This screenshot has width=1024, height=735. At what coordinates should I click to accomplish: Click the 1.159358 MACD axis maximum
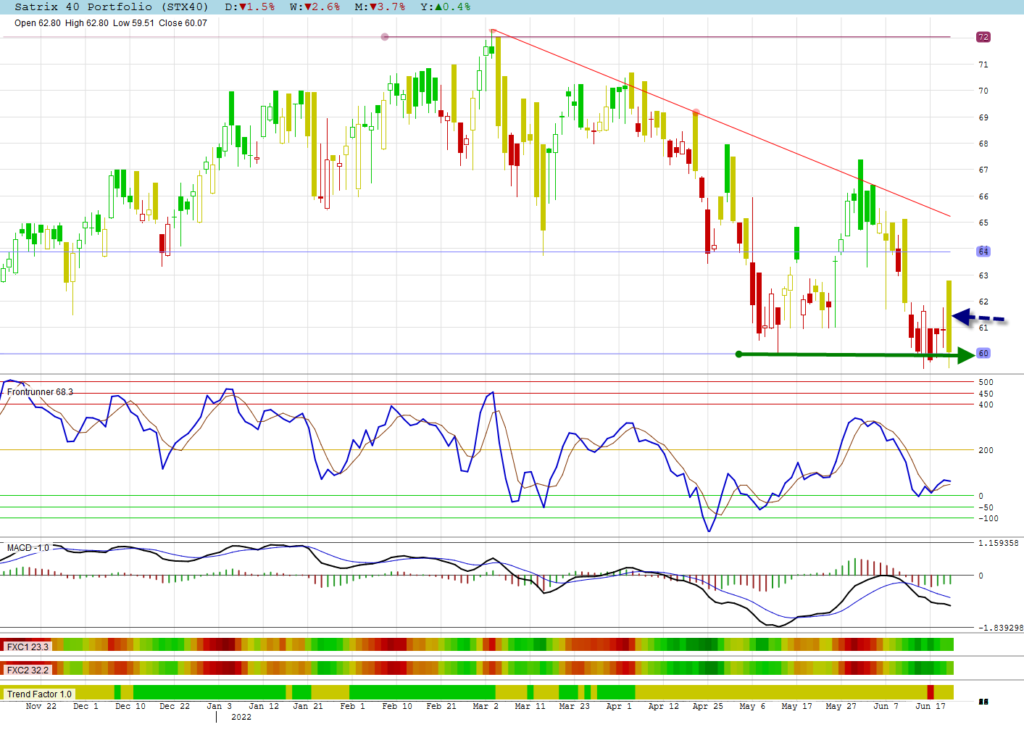998,543
